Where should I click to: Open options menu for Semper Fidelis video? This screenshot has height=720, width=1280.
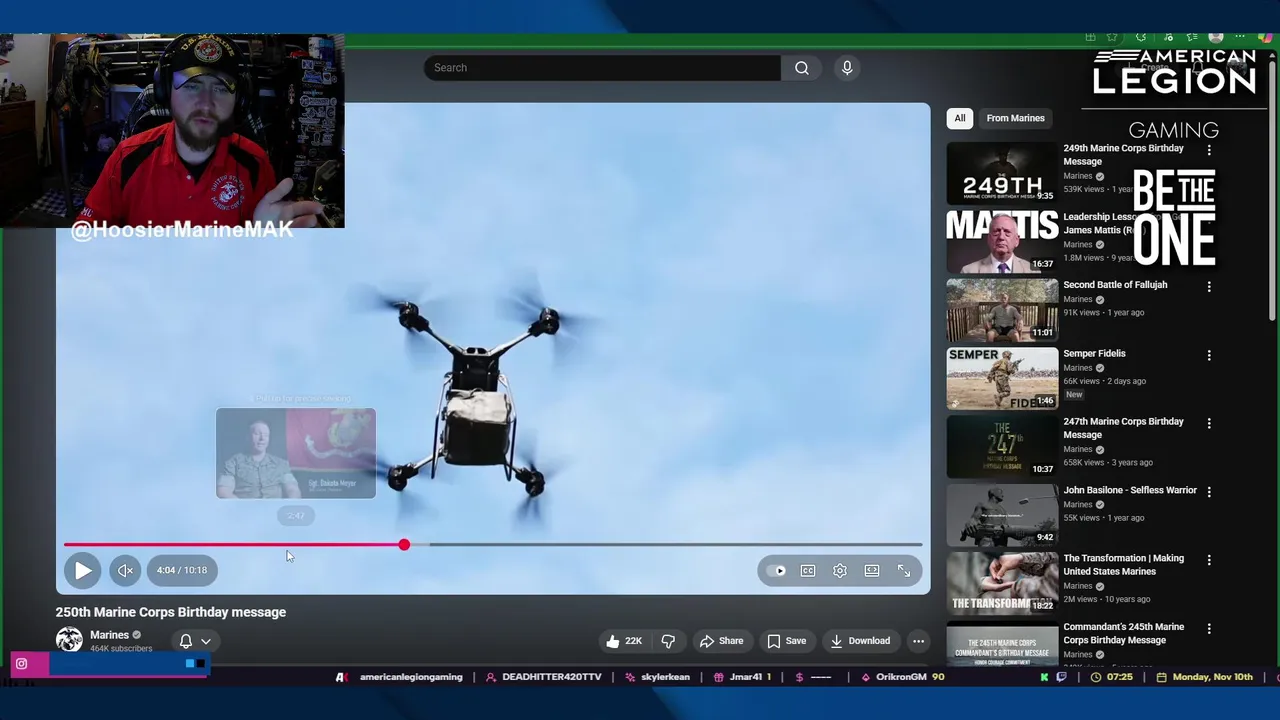1209,355
